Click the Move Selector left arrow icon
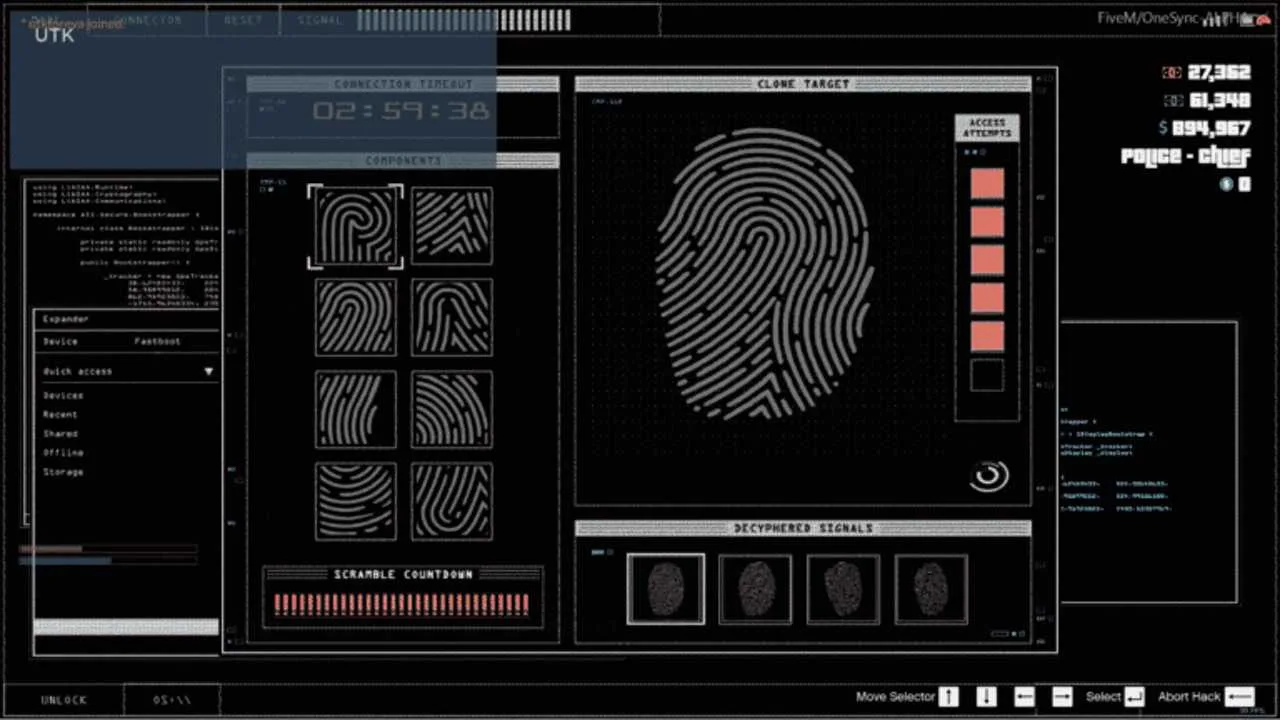1280x720 pixels. [1024, 696]
